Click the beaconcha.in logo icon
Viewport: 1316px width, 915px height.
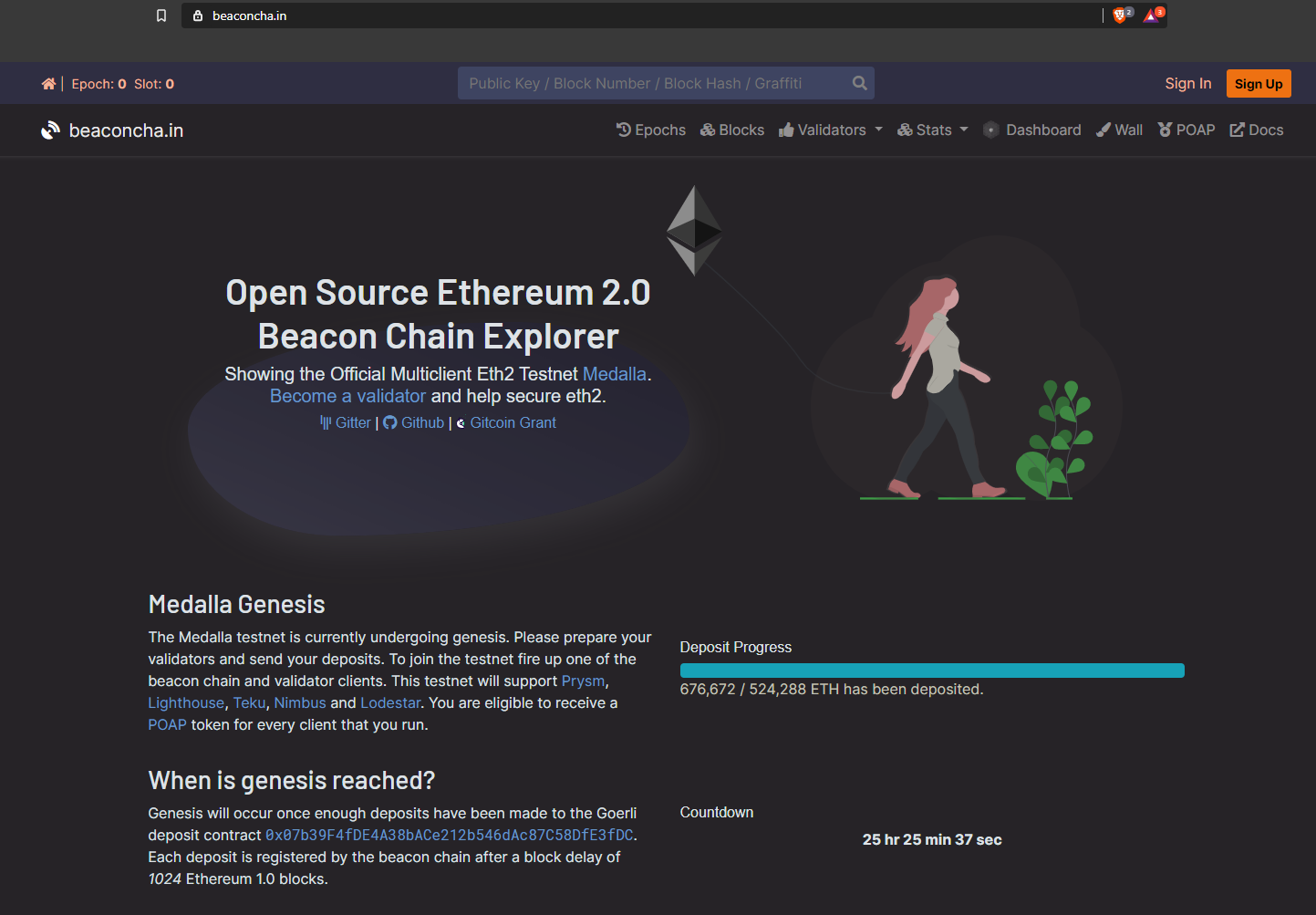tap(50, 130)
